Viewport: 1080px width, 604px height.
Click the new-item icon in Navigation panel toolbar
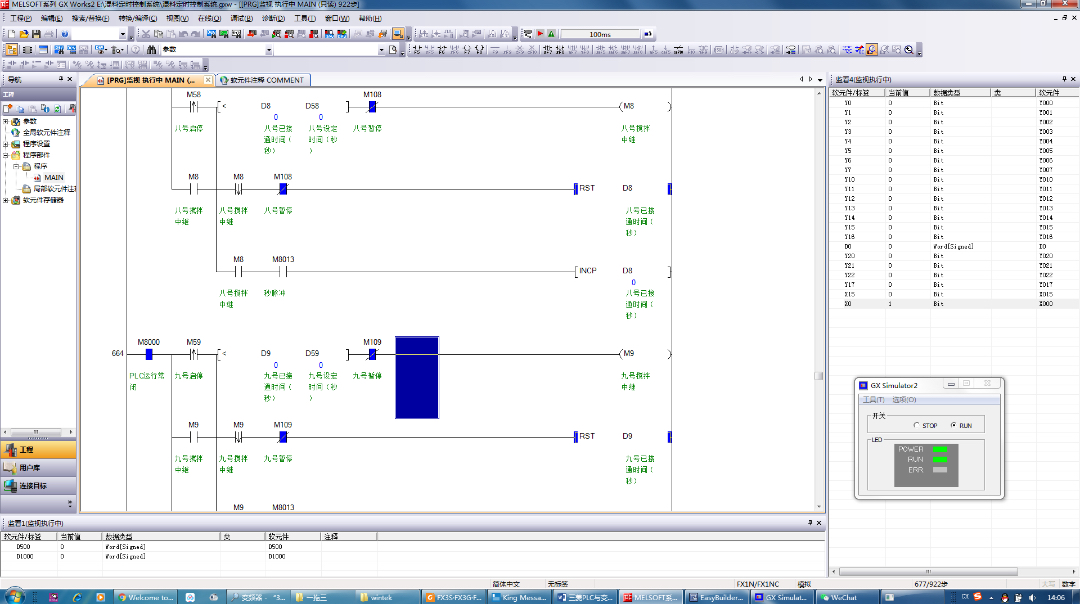tap(8, 109)
